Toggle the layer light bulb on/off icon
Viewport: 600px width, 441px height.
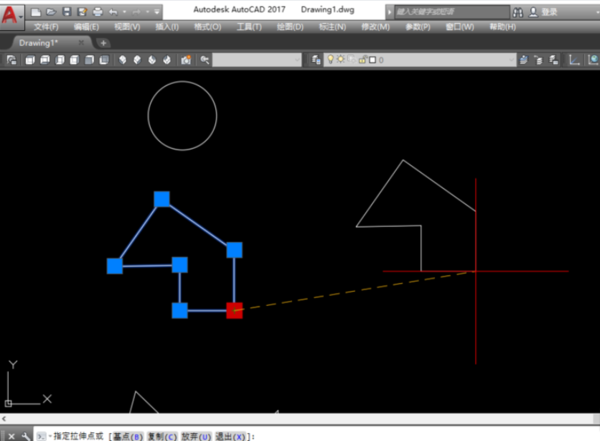click(x=331, y=60)
